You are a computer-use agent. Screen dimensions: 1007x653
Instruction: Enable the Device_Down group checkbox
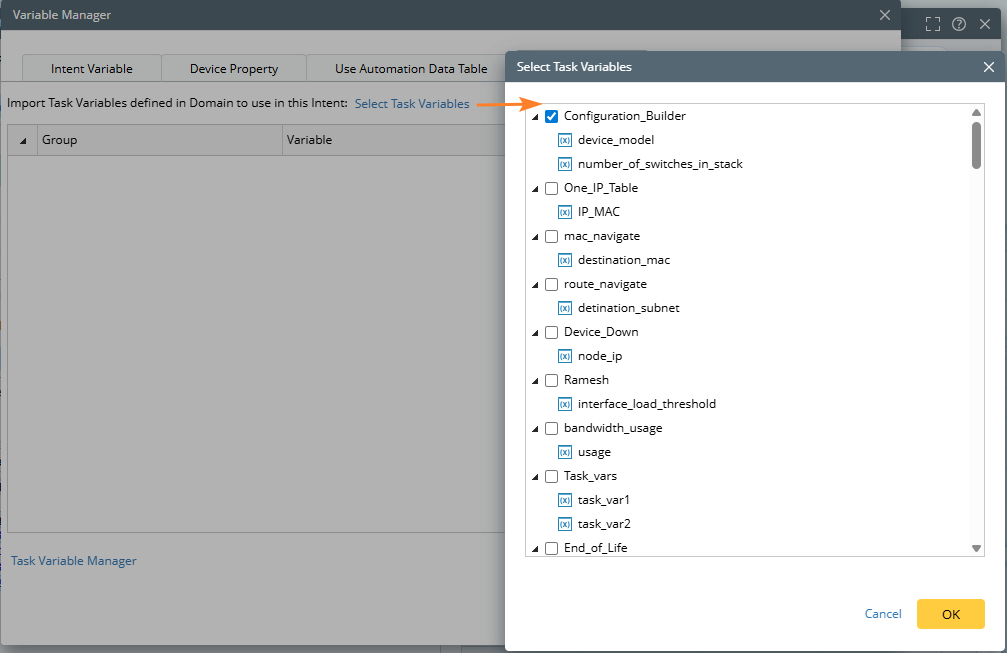551,332
